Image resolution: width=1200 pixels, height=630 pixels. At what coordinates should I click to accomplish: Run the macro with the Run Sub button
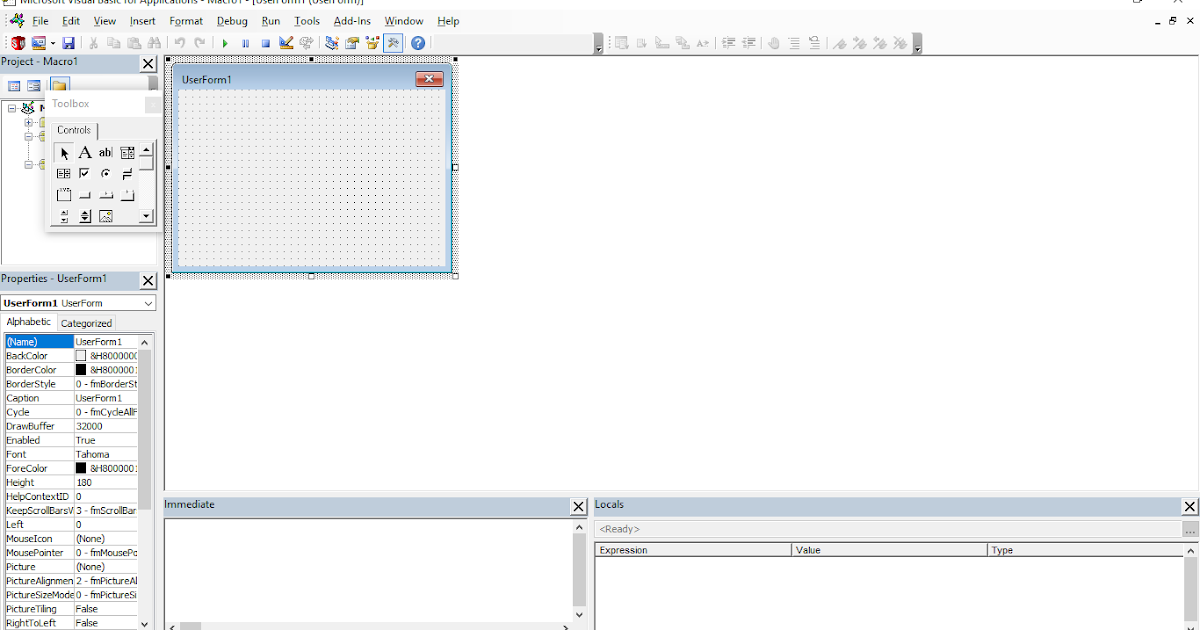[225, 42]
